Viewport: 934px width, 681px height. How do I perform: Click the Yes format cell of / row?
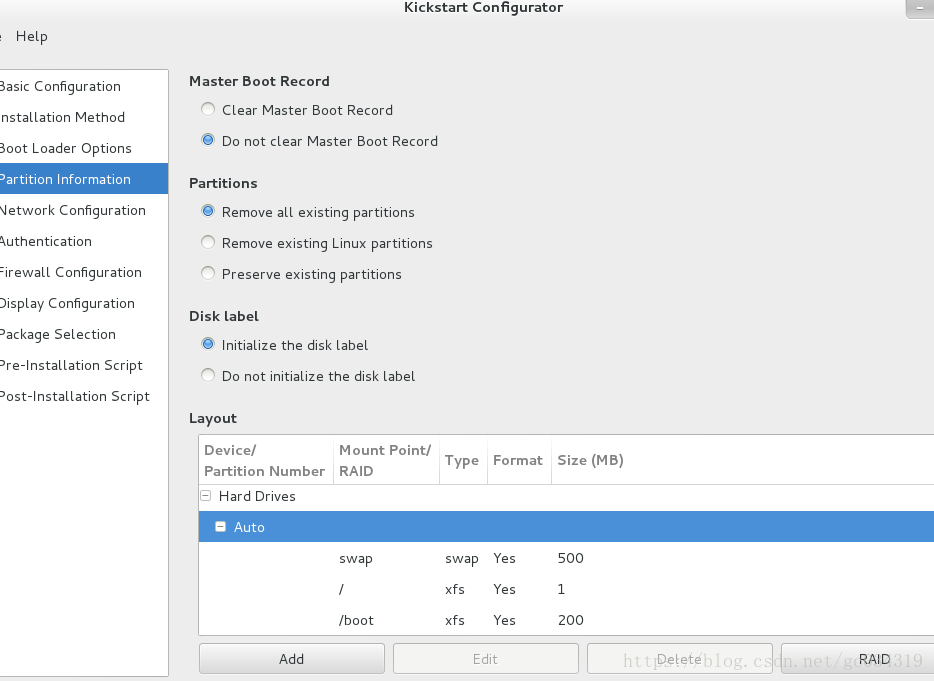coord(504,589)
